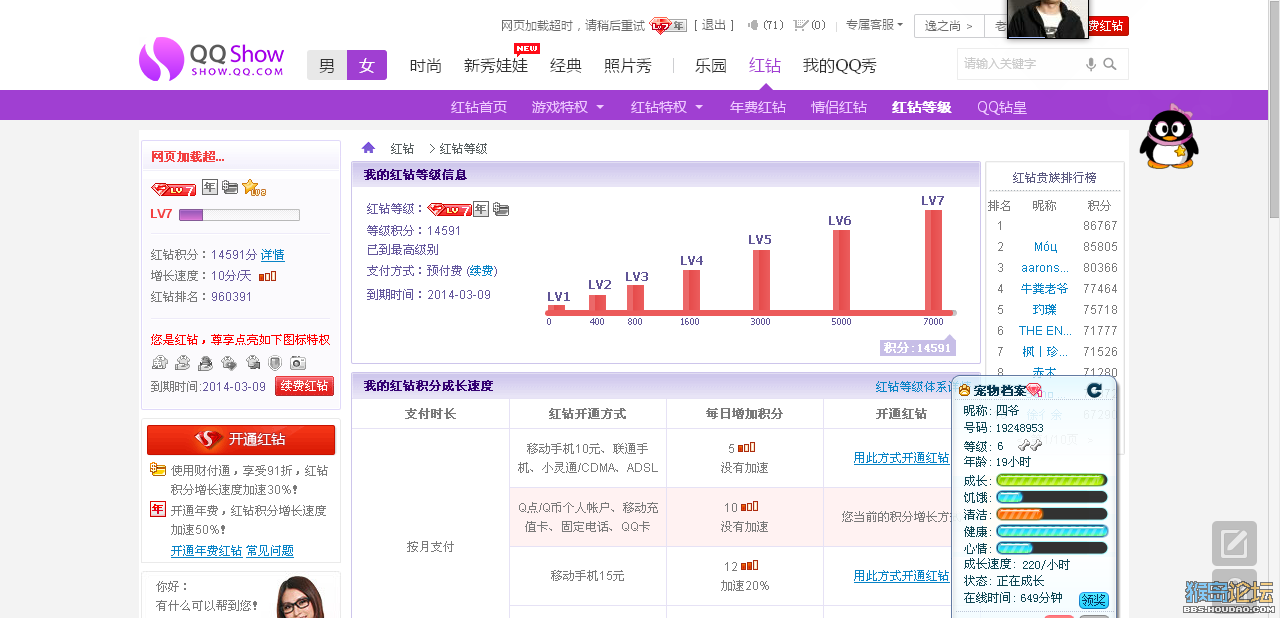Viewport: 1280px width, 618px height.
Task: Open the 年费红钻 tab
Action: [758, 107]
